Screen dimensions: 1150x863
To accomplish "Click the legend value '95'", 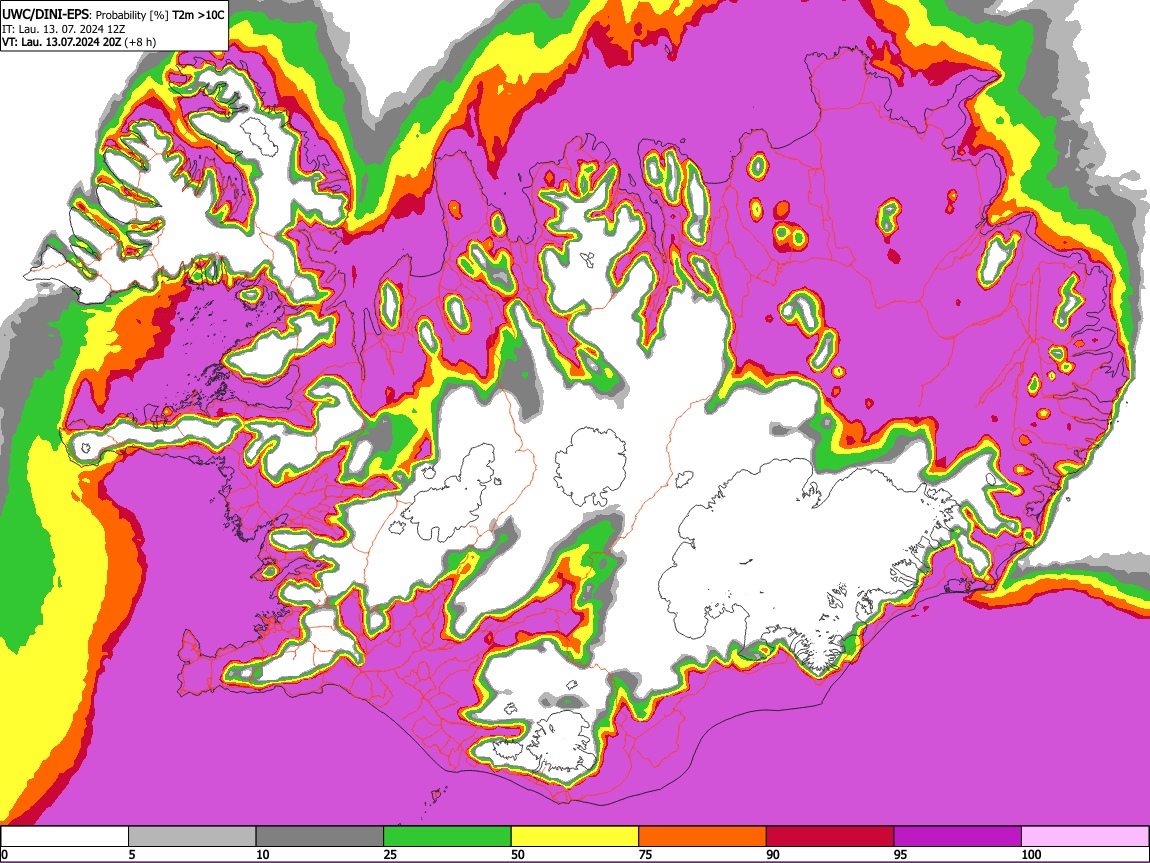I will click(x=901, y=854).
